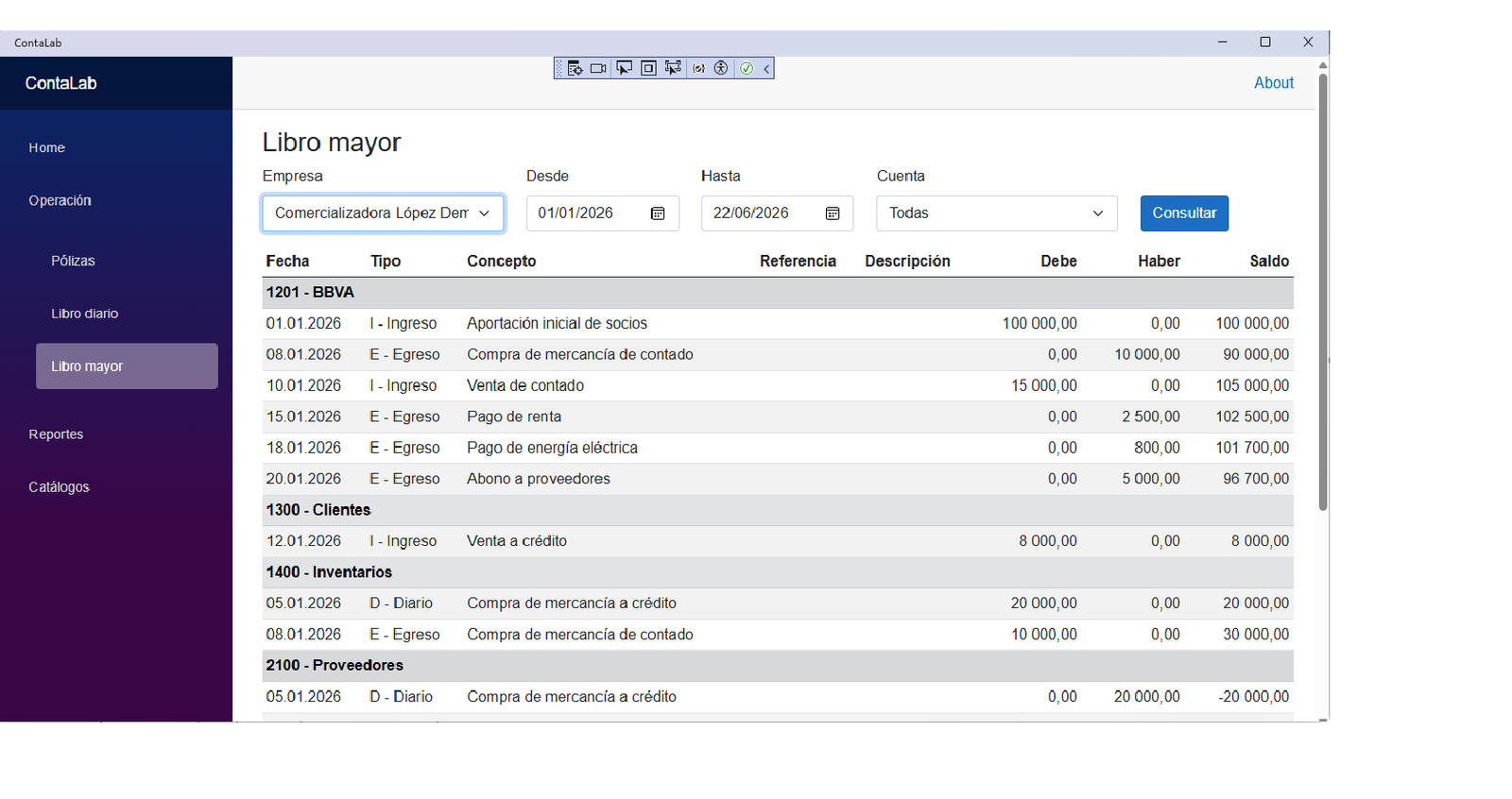
Task: Click the date 12.01.2026
Action: tap(303, 542)
